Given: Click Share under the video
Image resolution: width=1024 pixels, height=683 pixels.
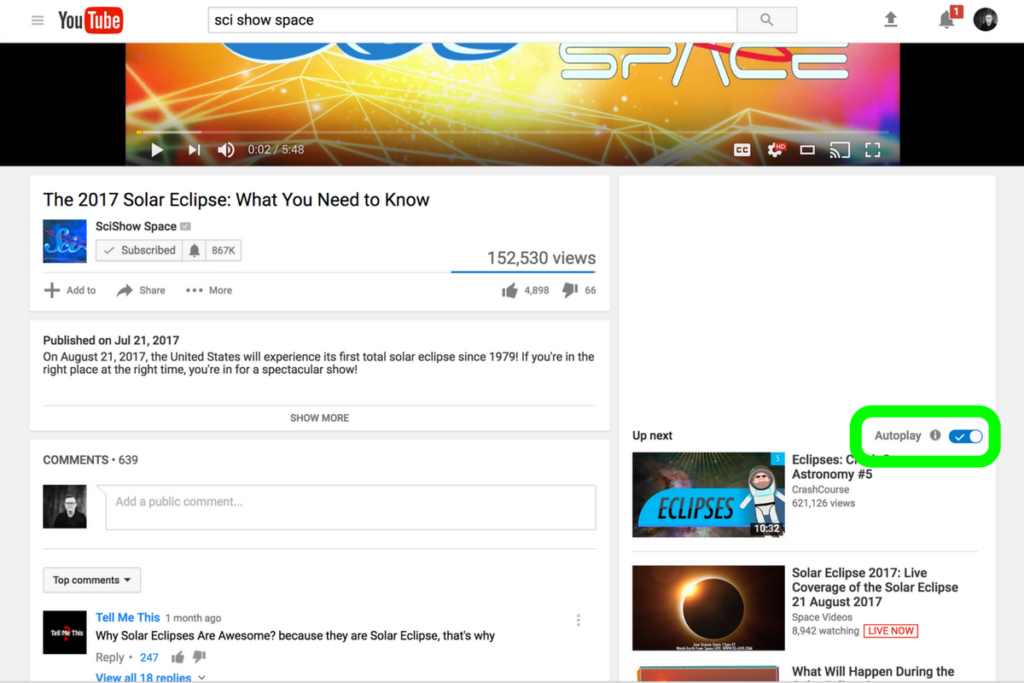Looking at the screenshot, I should [141, 290].
